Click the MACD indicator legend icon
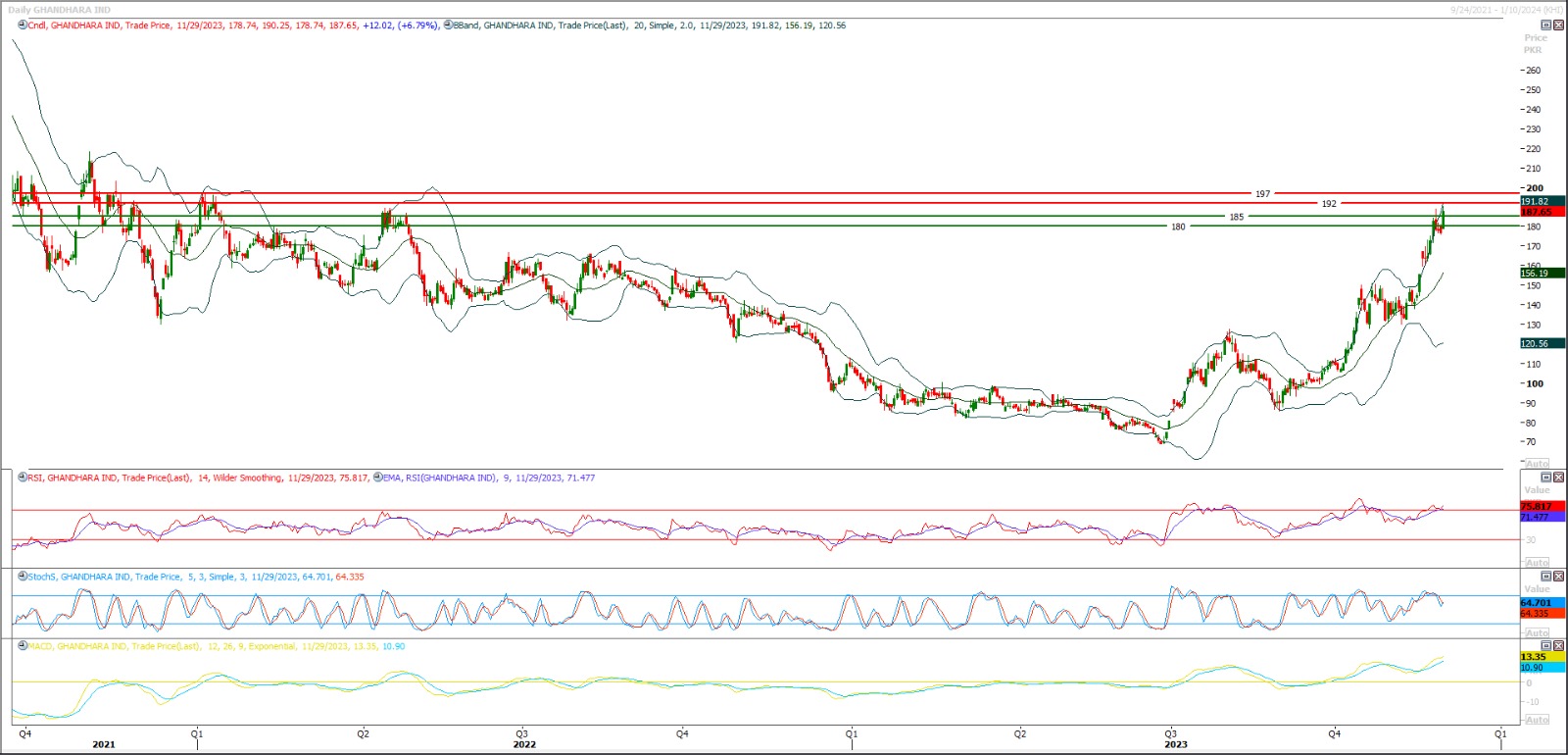This screenshot has height=755, width=1568. [x=22, y=646]
